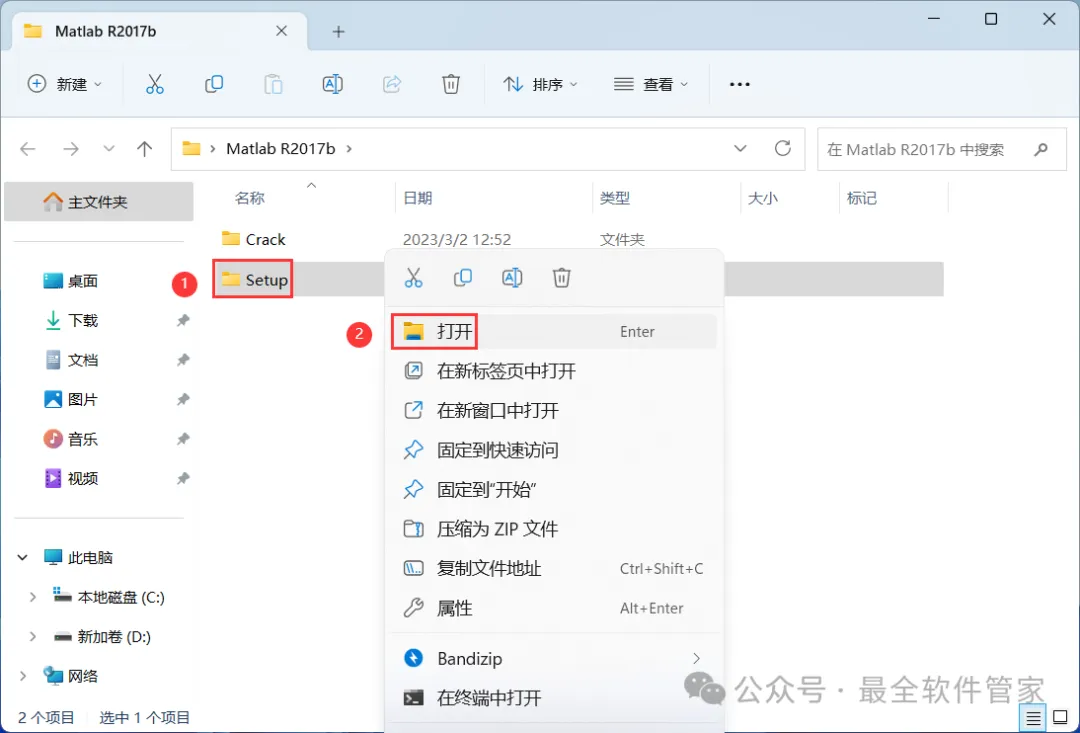Collapse the 此电脑 tree node
This screenshot has height=733, width=1080.
coord(23,557)
